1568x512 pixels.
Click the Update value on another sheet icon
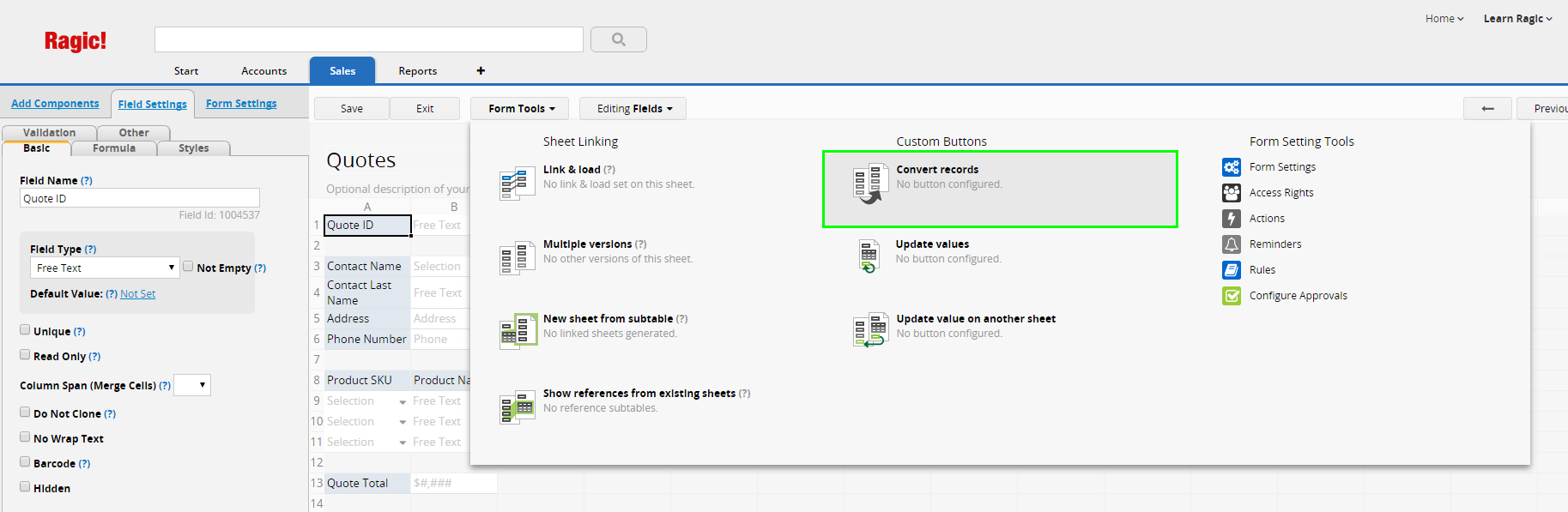870,330
